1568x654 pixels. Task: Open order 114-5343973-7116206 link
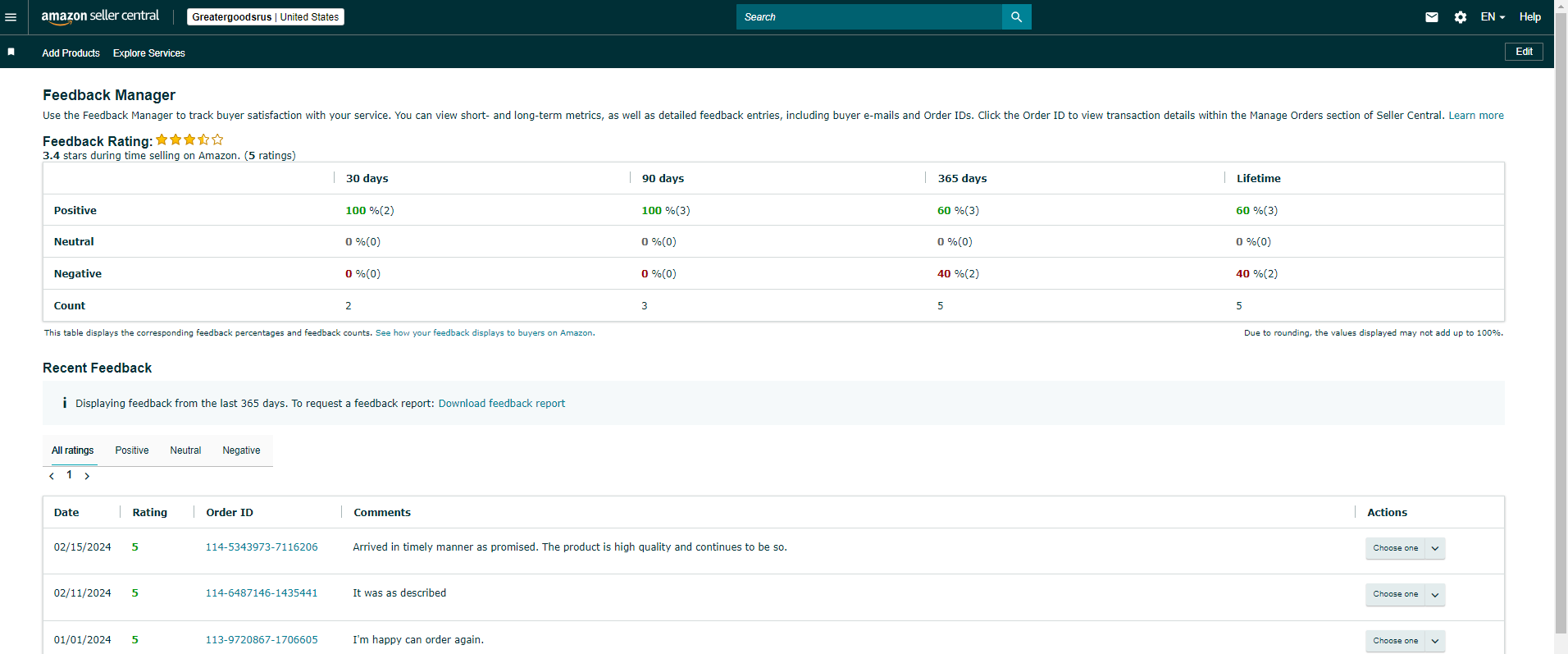coord(262,547)
